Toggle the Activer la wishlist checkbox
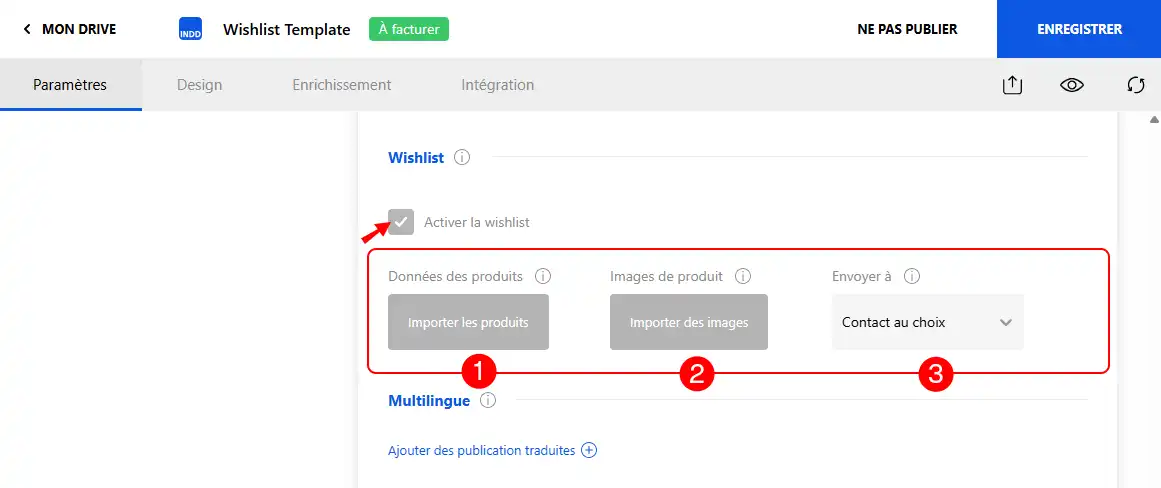 (401, 221)
